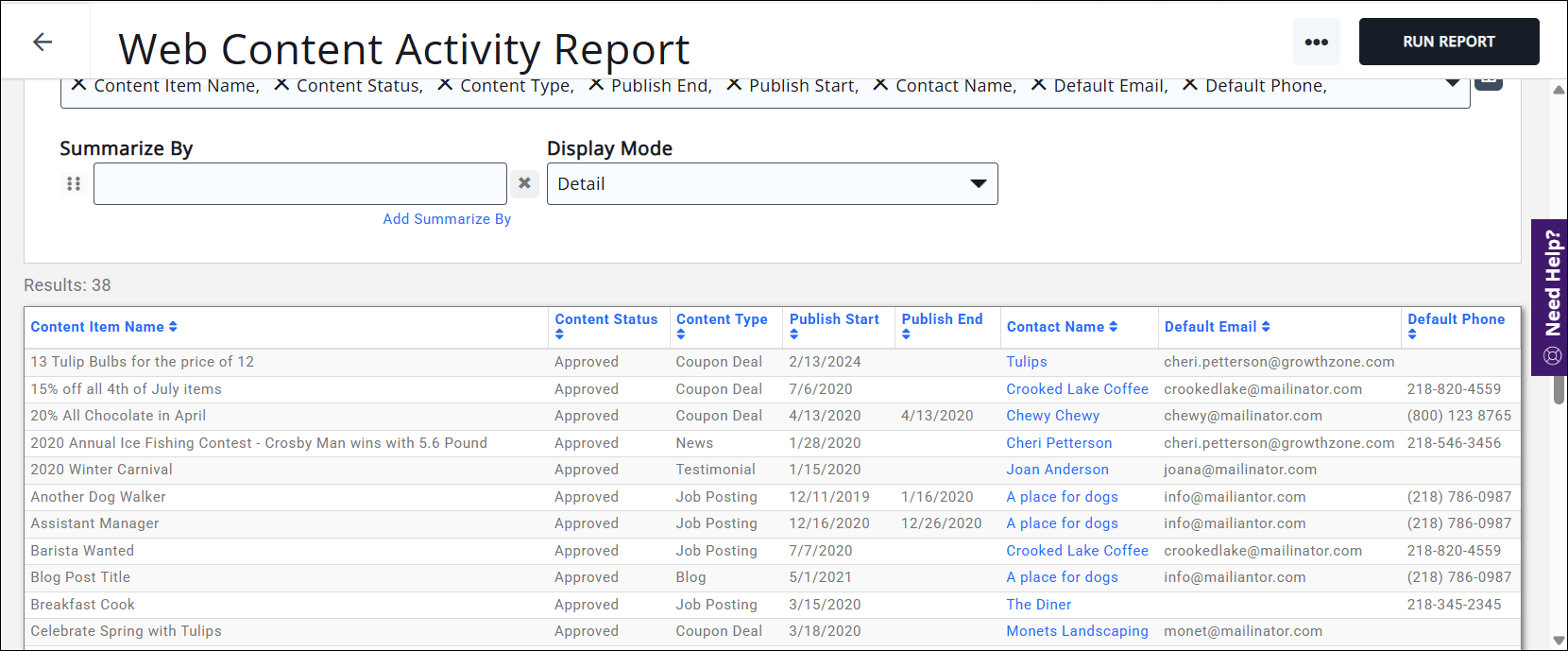
Task: Remove Publish End field tag
Action: point(596,85)
